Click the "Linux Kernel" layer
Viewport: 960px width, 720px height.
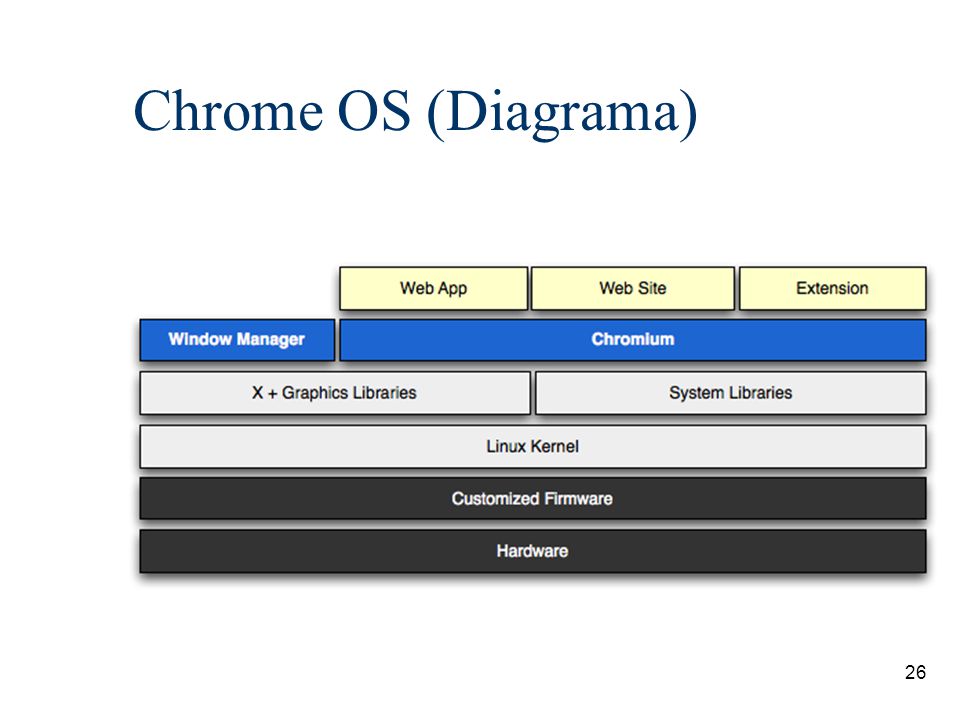(x=533, y=447)
